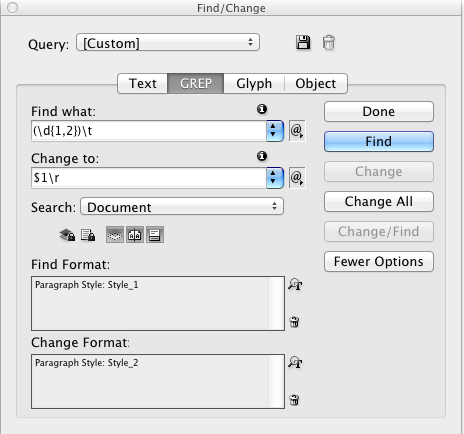Toggle Include Footnotes search option
Image resolution: width=464 pixels, height=434 pixels.
click(x=155, y=235)
